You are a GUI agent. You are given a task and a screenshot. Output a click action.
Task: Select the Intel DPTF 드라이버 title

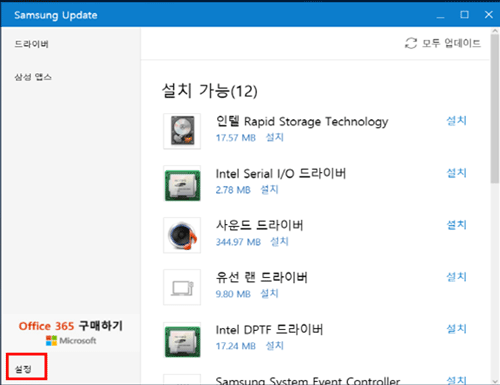click(x=269, y=330)
